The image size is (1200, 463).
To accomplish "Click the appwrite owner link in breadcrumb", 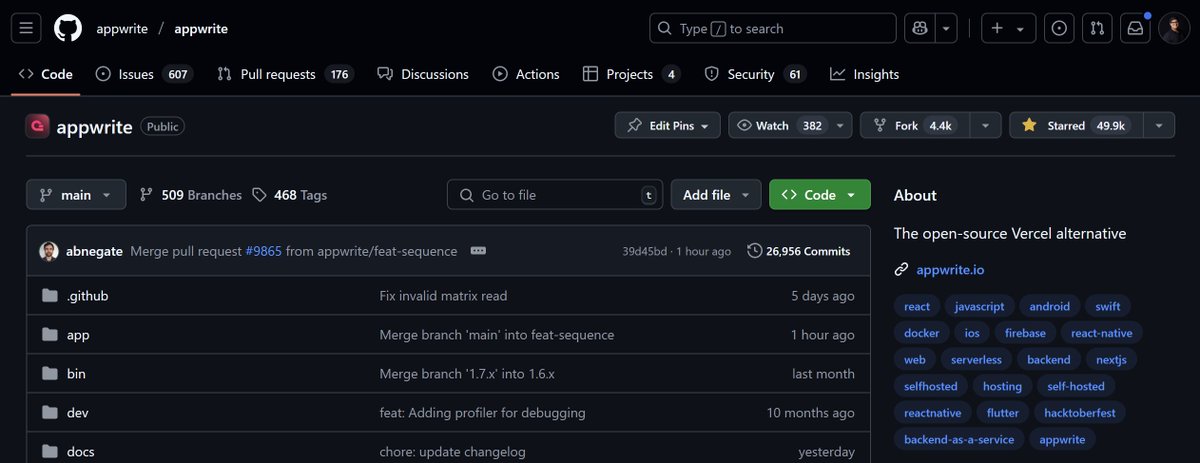I will (x=122, y=29).
